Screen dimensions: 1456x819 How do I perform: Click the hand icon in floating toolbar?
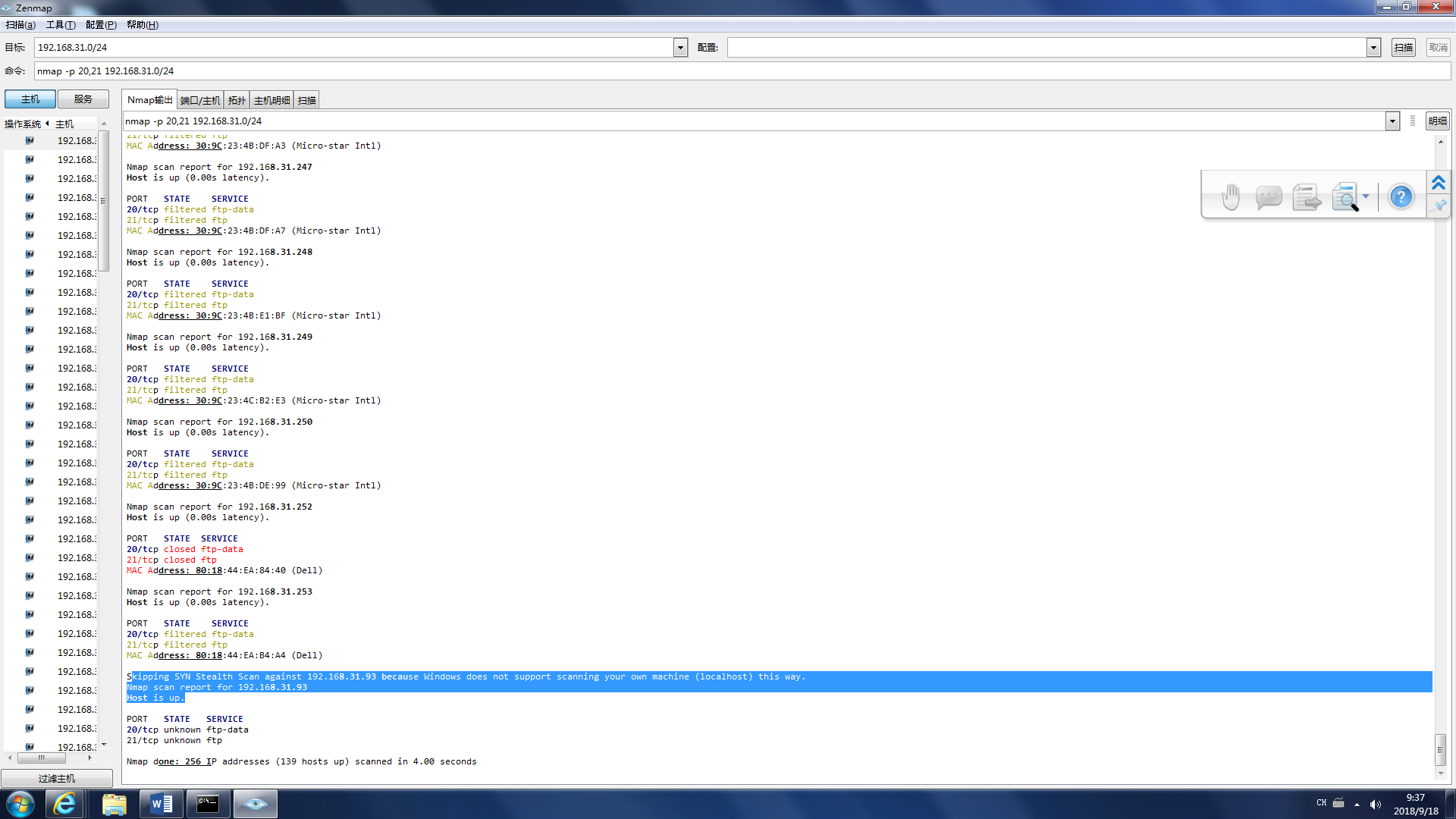click(1231, 197)
